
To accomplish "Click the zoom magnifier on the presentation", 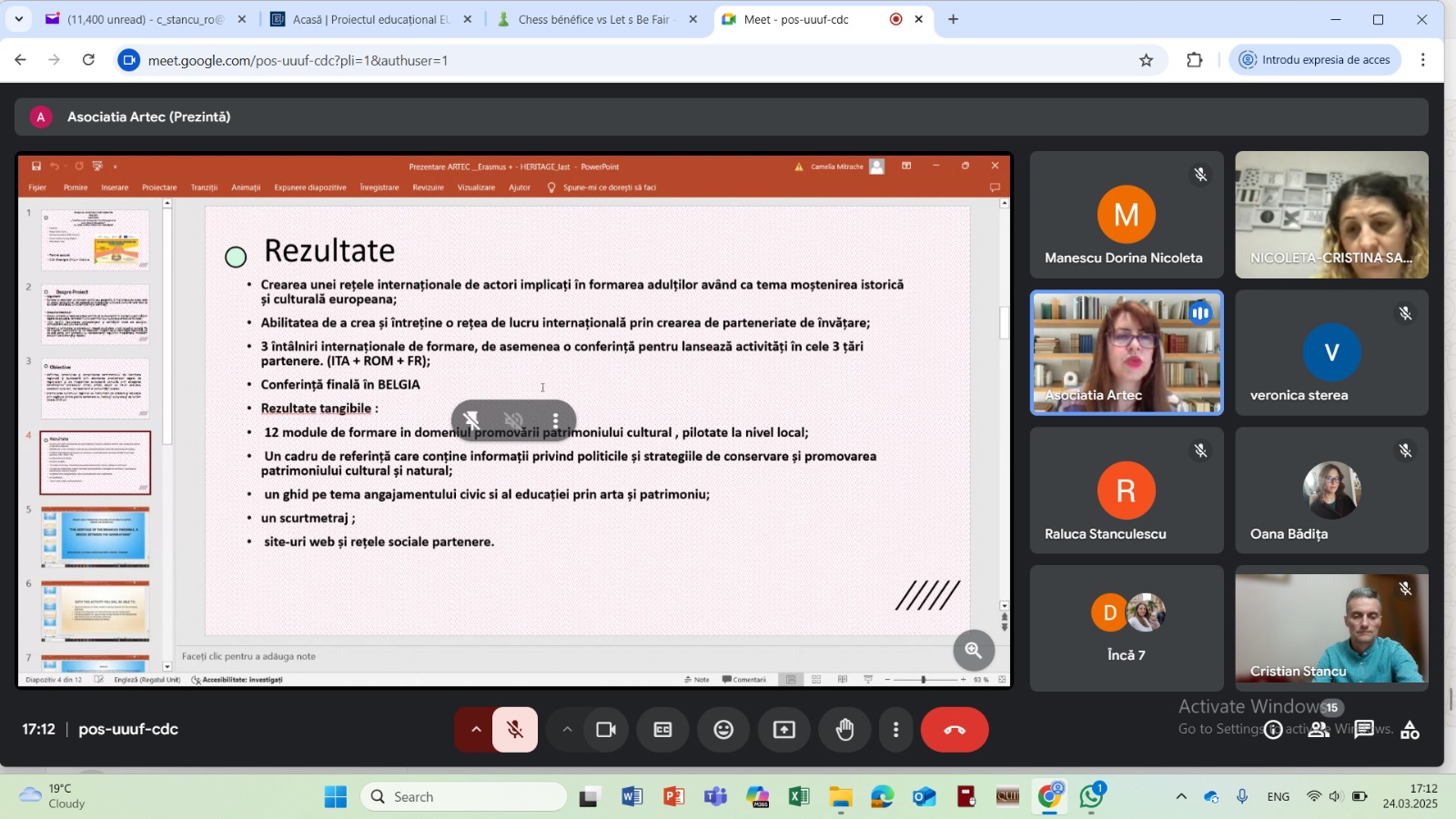I will point(973,650).
